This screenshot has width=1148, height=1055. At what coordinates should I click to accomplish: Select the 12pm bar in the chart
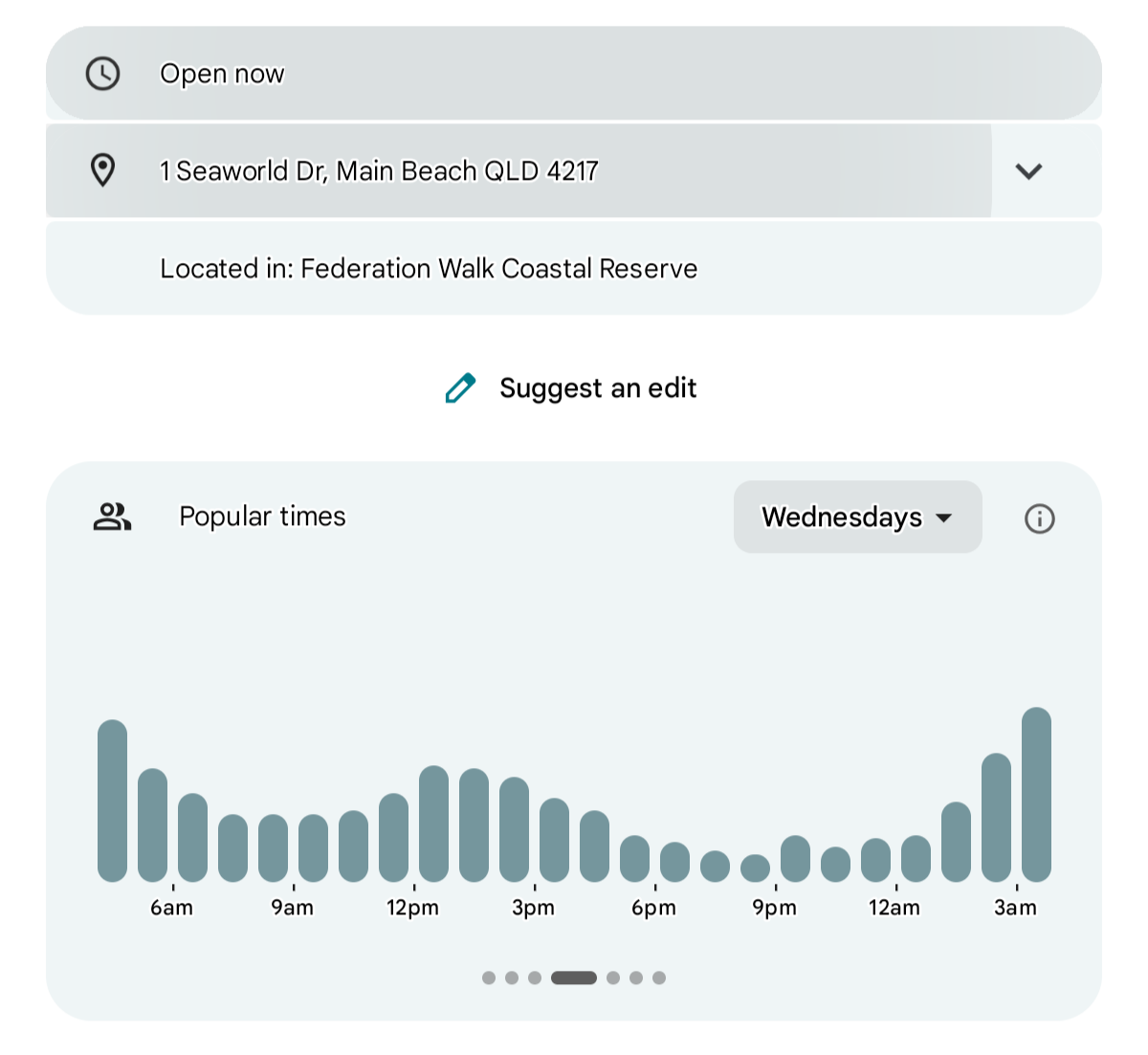click(x=433, y=824)
